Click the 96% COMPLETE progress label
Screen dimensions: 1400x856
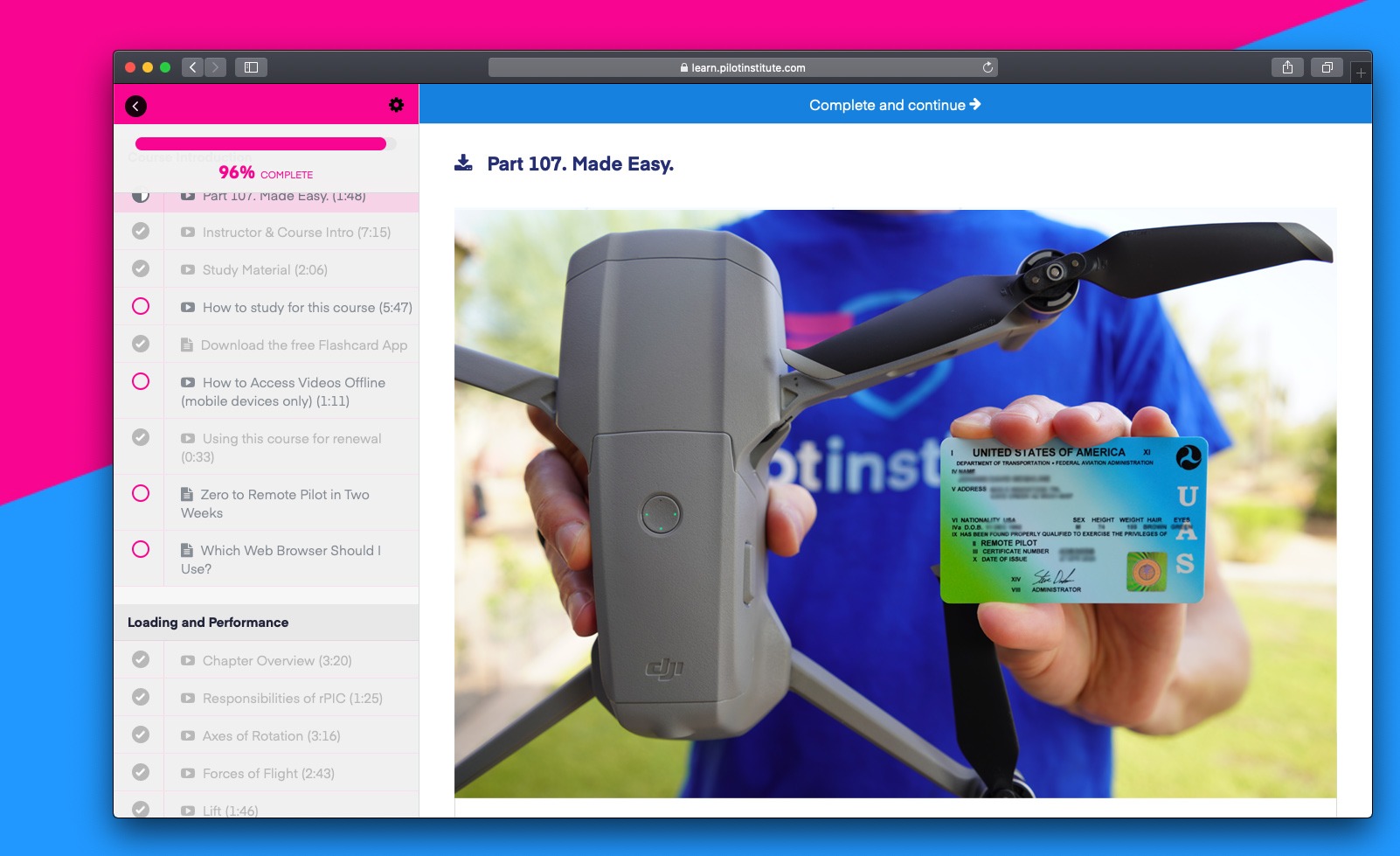(x=266, y=173)
